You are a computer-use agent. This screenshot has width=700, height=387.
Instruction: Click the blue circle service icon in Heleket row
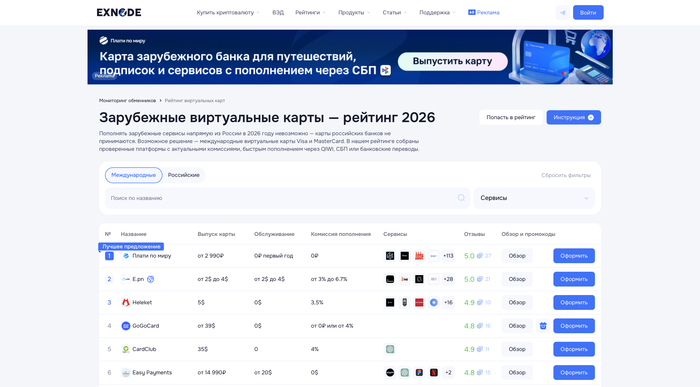coord(433,302)
